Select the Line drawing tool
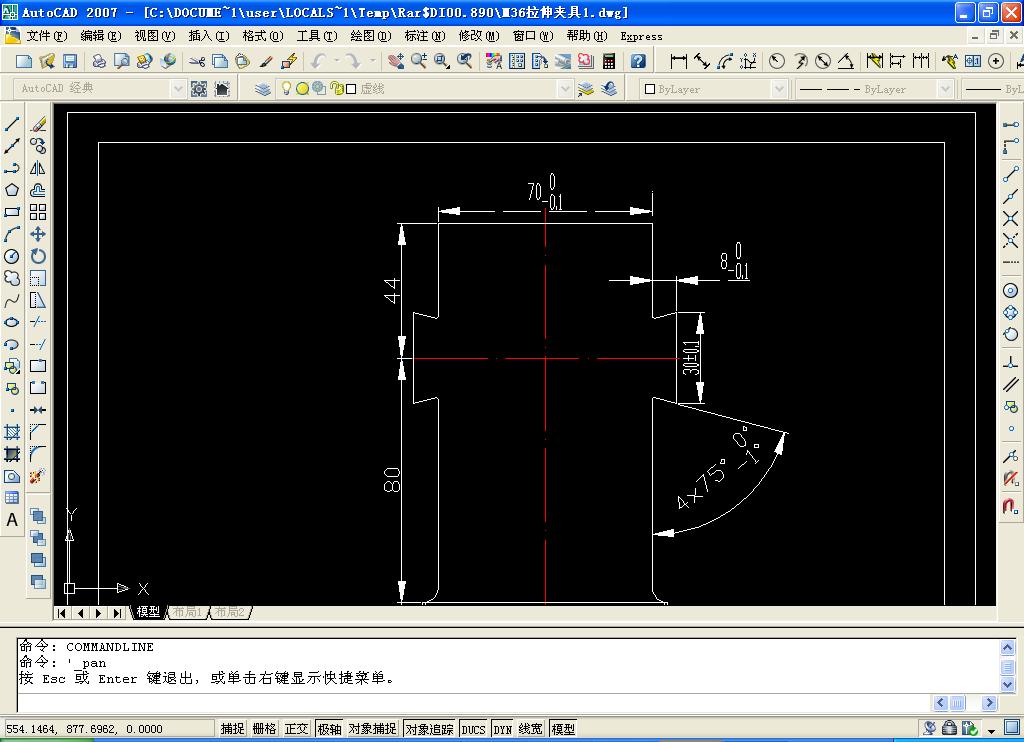1024x742 pixels. click(12, 124)
